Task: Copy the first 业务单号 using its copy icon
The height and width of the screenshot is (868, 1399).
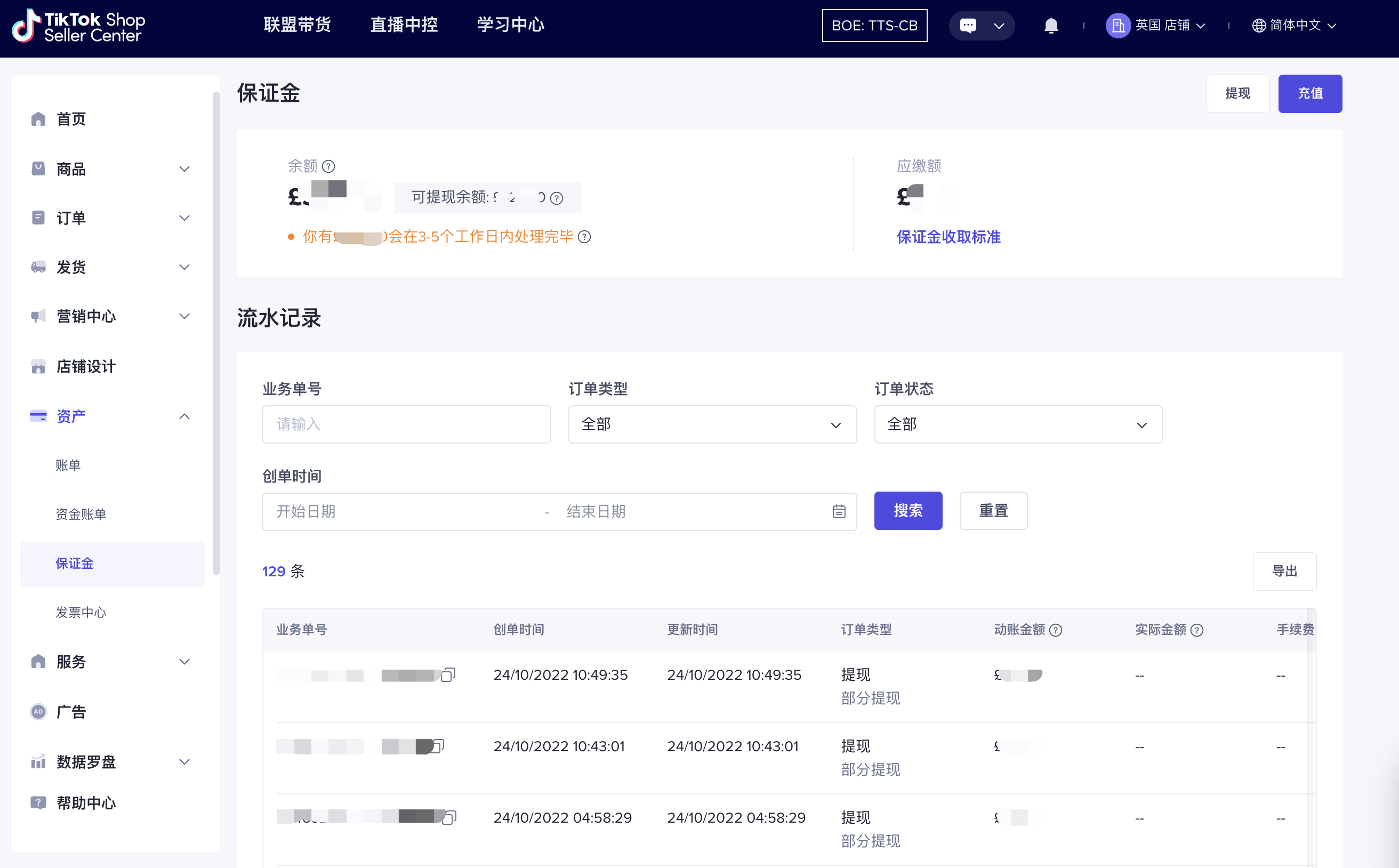Action: [x=448, y=675]
